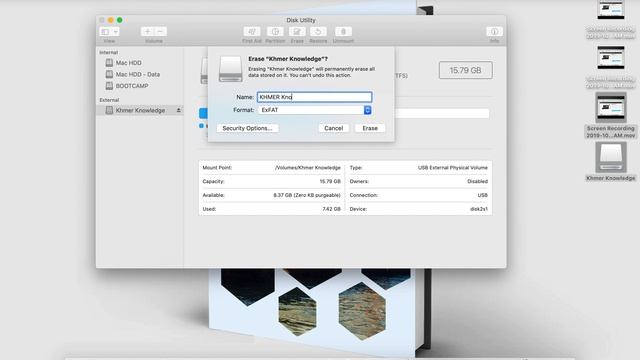640x360 pixels.
Task: Click the green zoom window button
Action: click(x=120, y=20)
